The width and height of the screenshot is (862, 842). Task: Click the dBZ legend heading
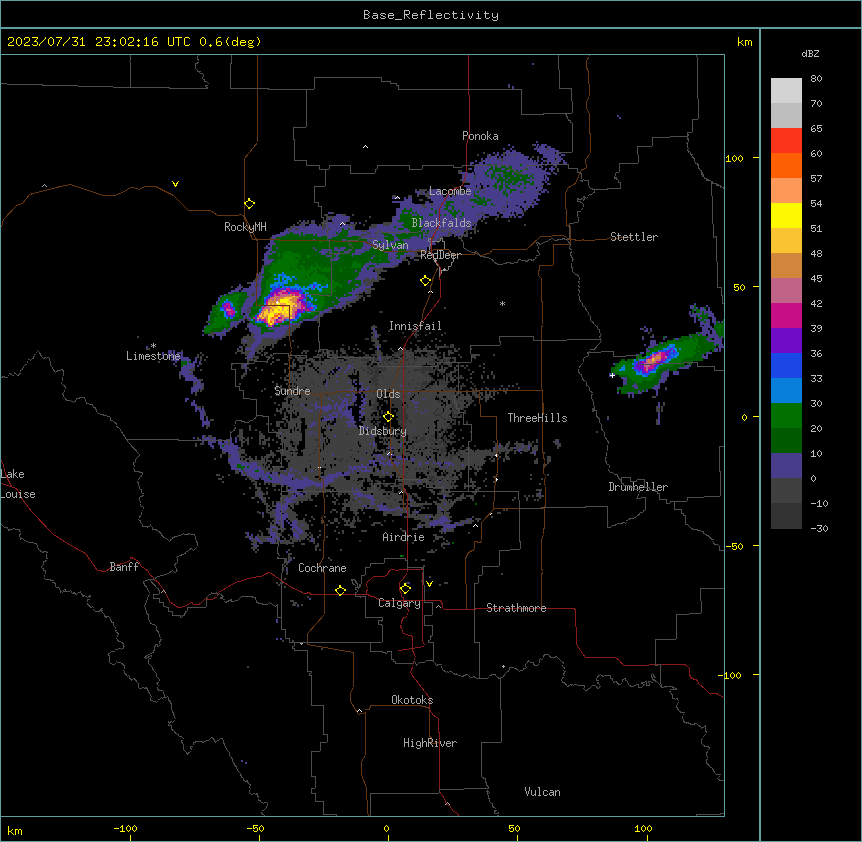tap(810, 53)
